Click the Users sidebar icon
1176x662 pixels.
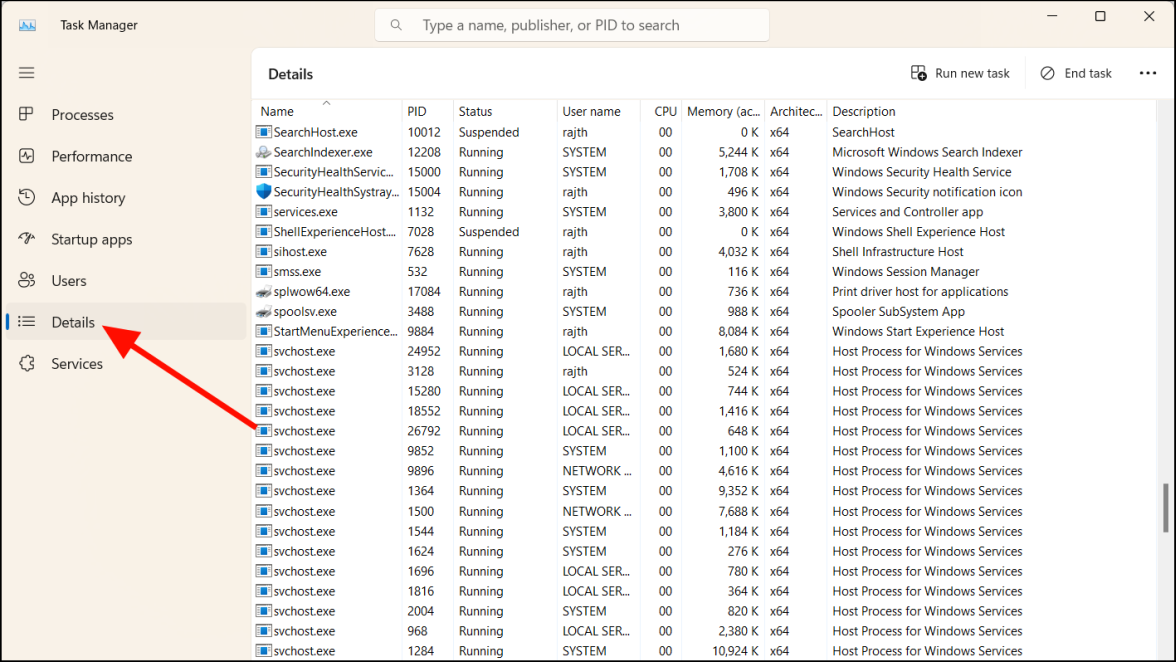27,281
